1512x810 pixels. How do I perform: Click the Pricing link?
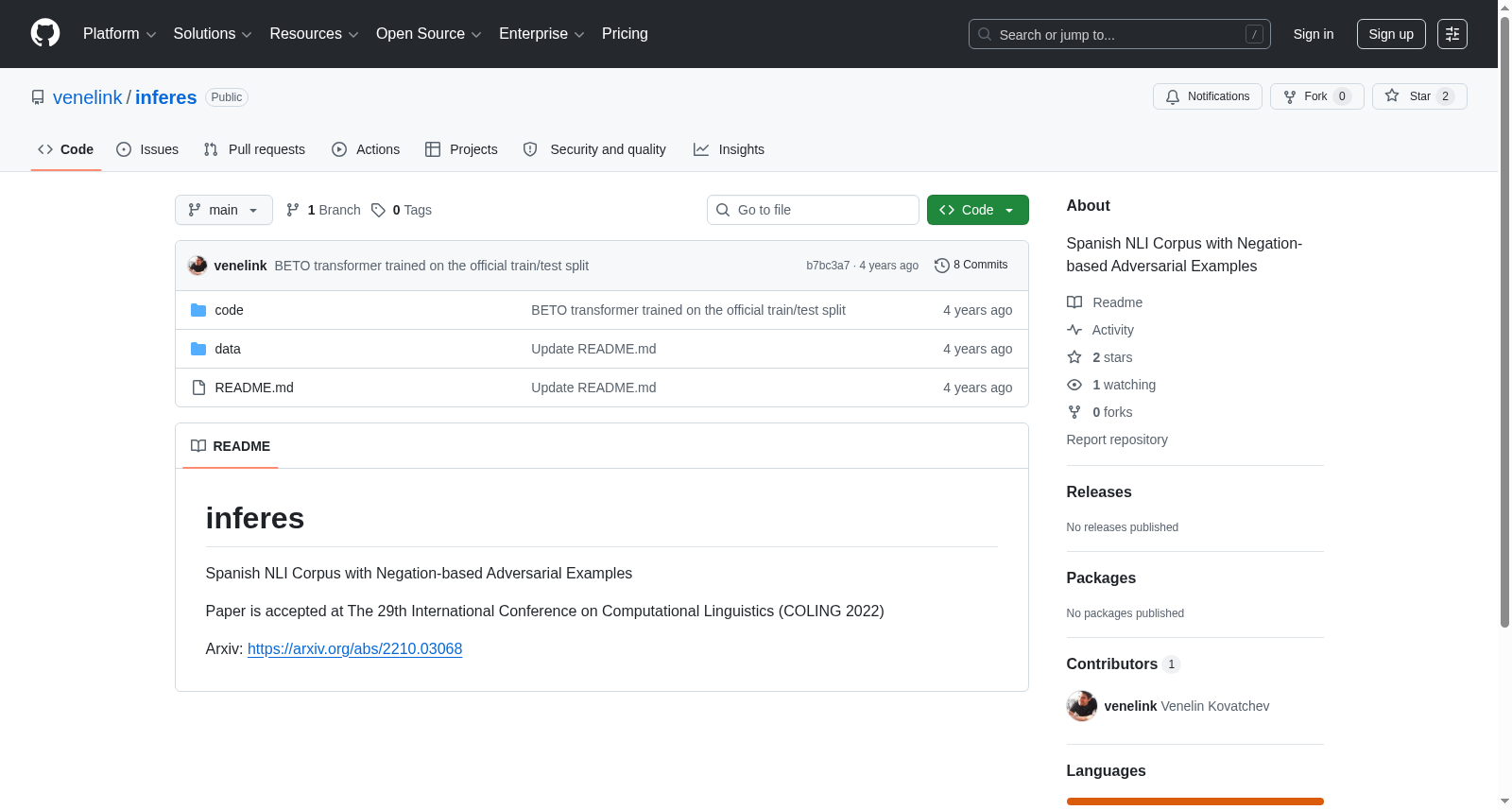(x=625, y=34)
